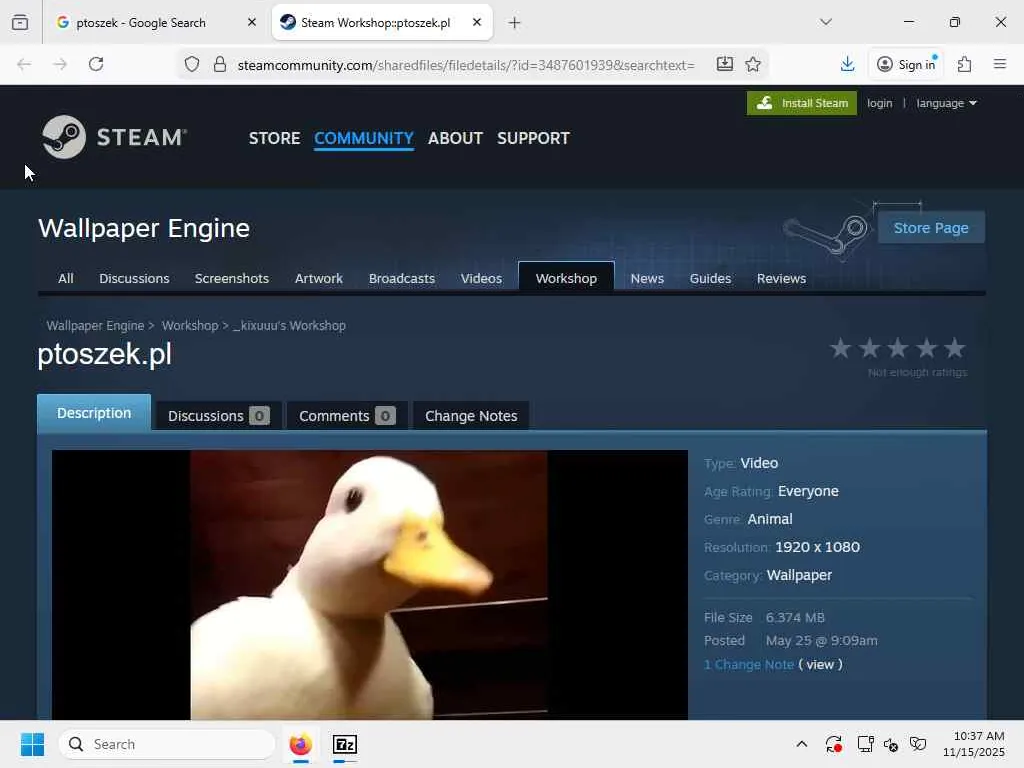Click the network display tray icon

[x=865, y=744]
